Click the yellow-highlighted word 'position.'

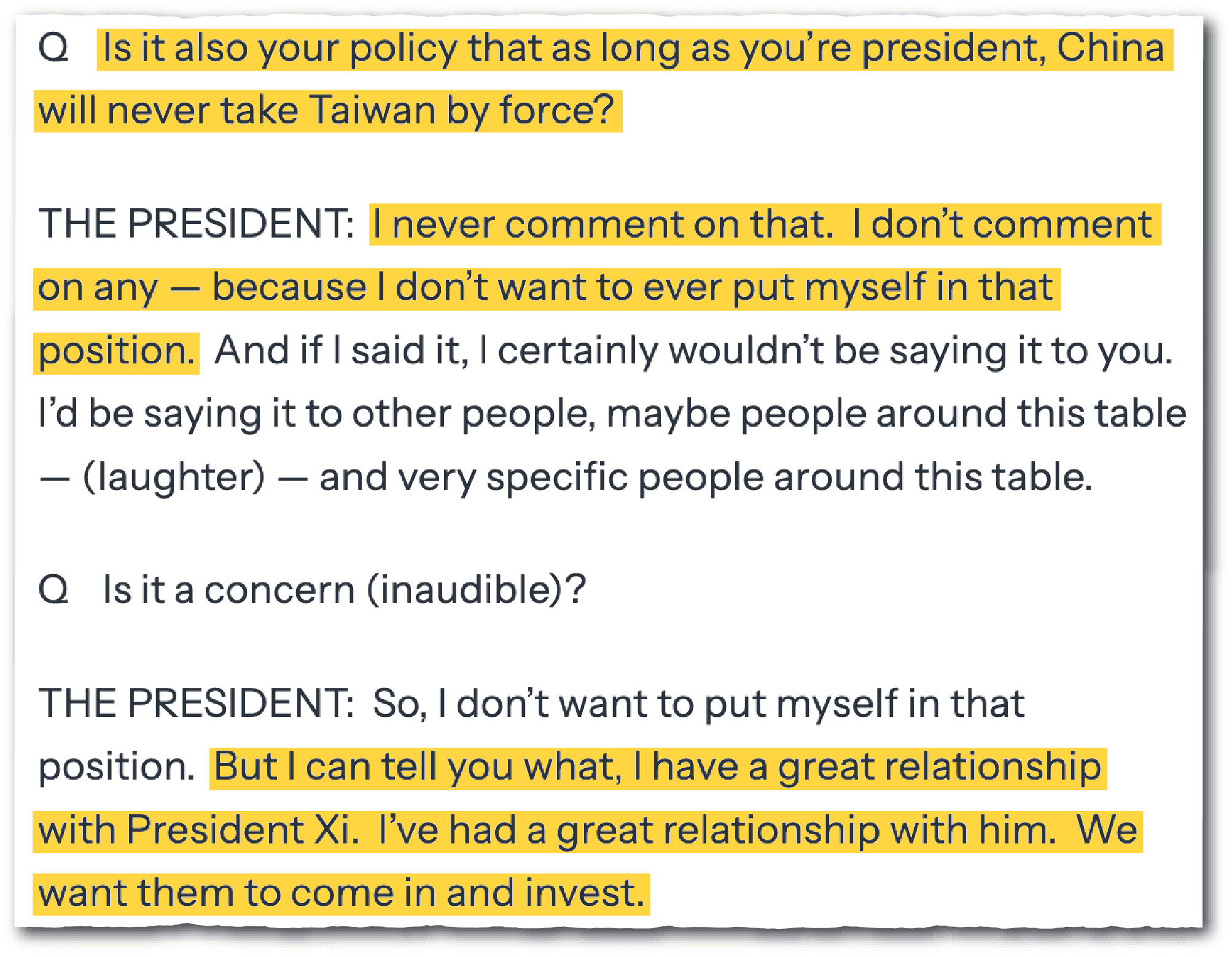pyautogui.click(x=117, y=351)
